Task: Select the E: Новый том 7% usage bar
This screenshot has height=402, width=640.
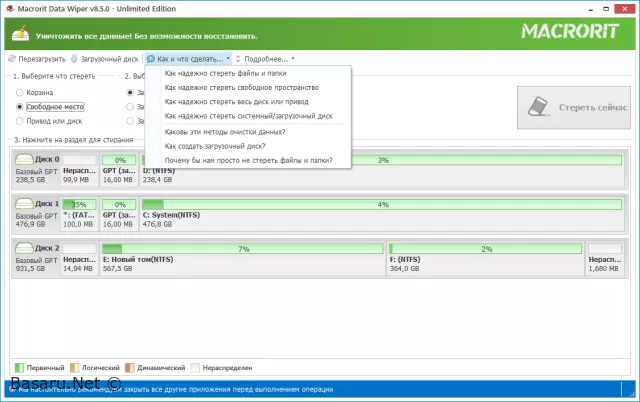Action: (x=242, y=249)
